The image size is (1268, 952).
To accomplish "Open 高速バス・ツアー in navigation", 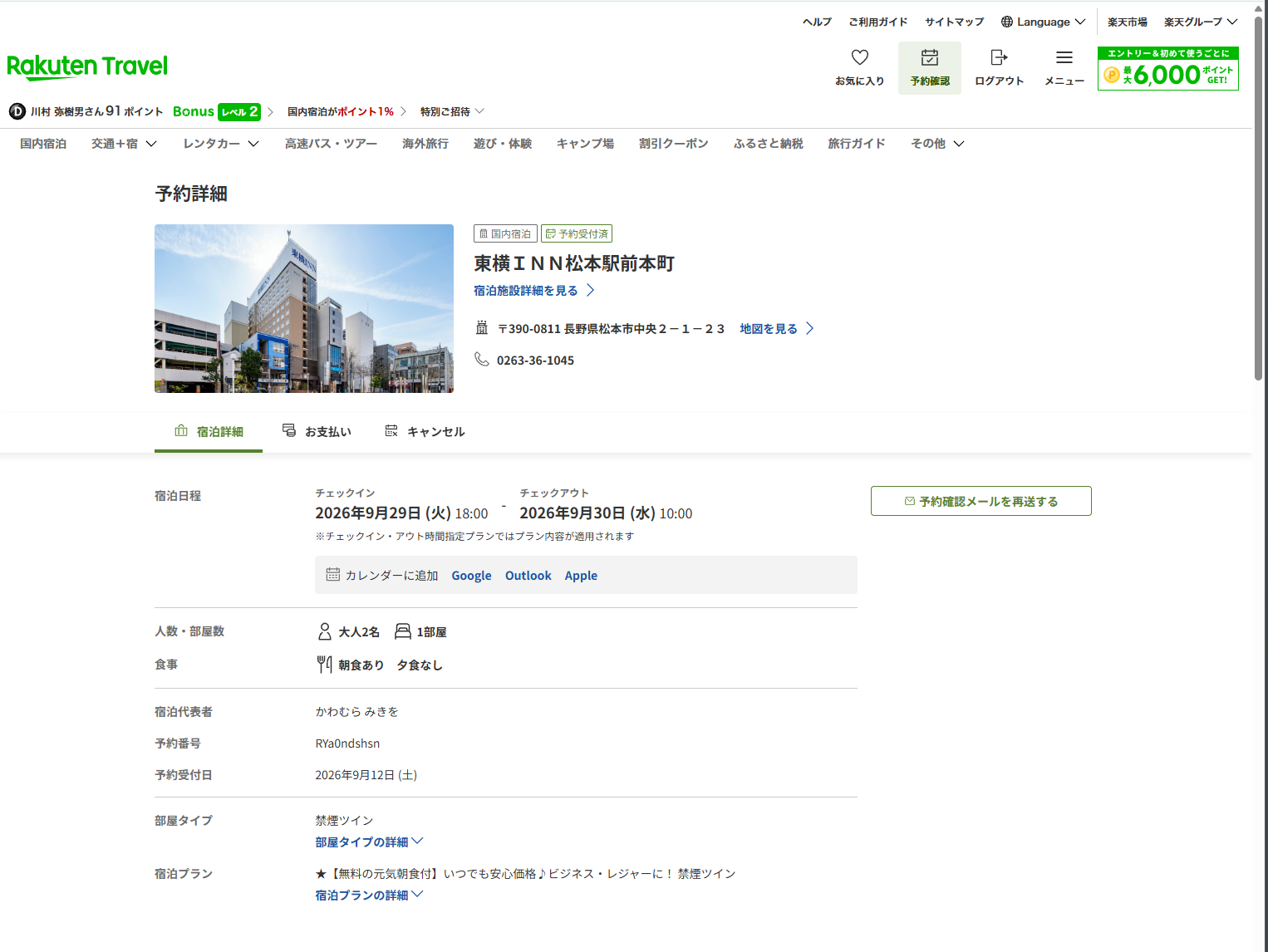I will click(x=331, y=144).
